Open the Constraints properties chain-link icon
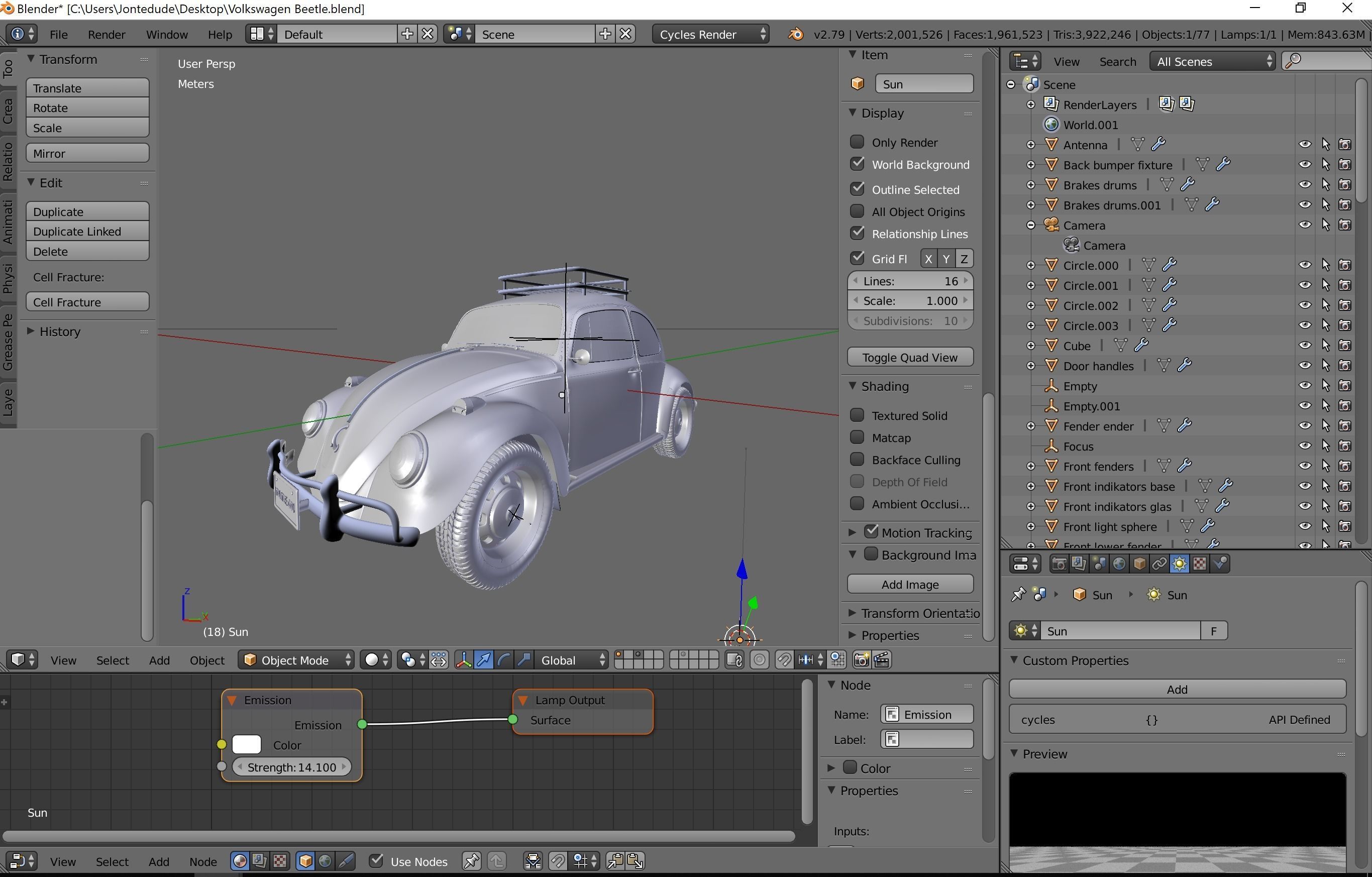 point(1159,564)
